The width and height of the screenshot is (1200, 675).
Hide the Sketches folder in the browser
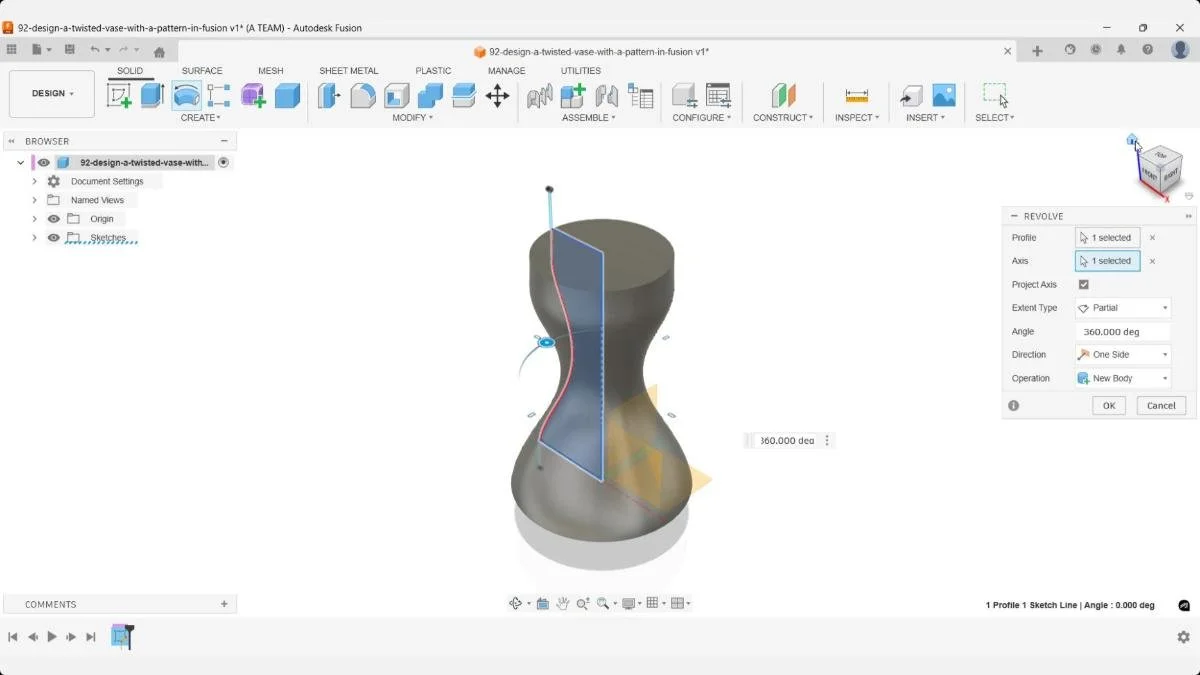[53, 238]
